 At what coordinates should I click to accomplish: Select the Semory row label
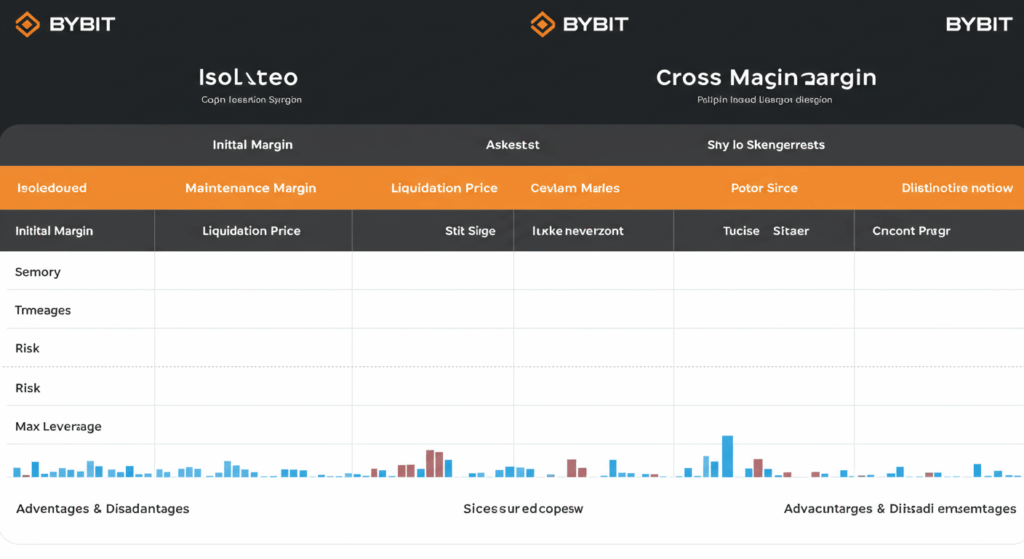pos(38,272)
